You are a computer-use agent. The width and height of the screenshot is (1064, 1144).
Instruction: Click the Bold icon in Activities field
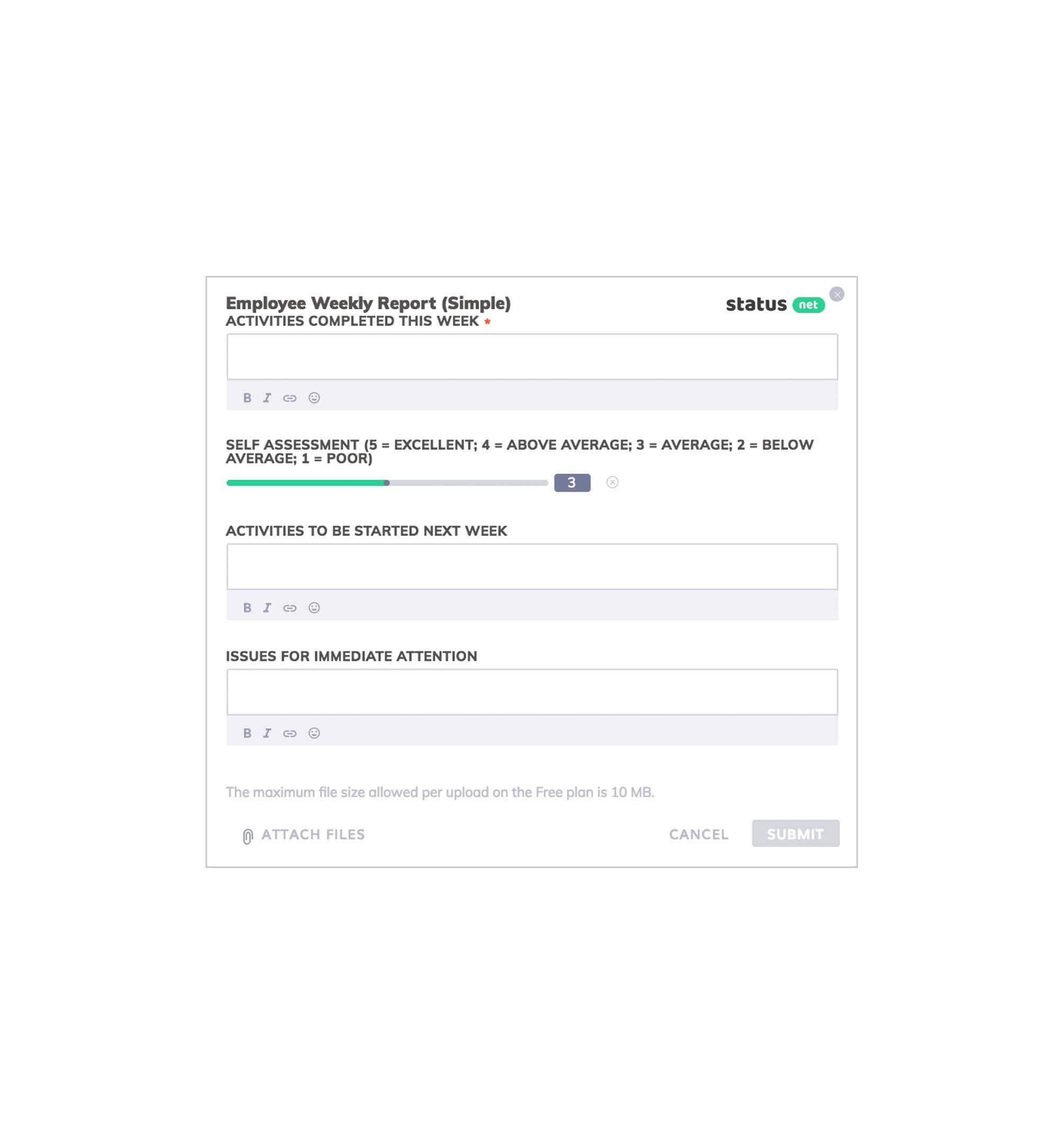point(247,397)
